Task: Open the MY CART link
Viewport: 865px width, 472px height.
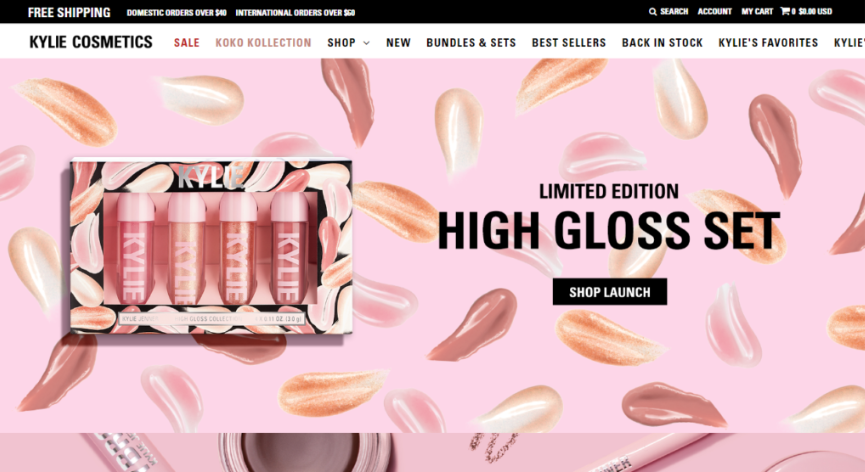Action: tap(757, 12)
